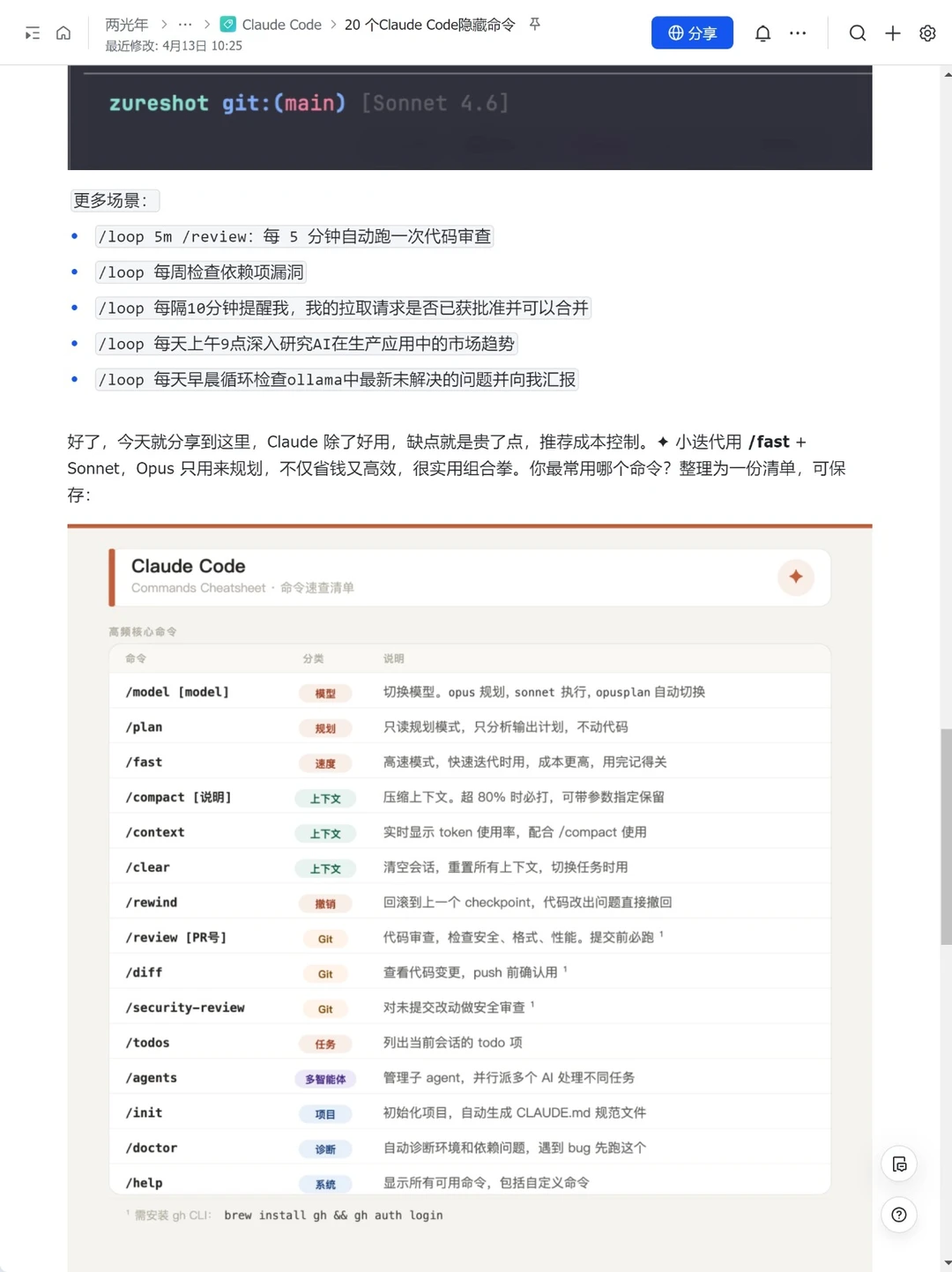Click the /doctor command cell

coord(152,1148)
